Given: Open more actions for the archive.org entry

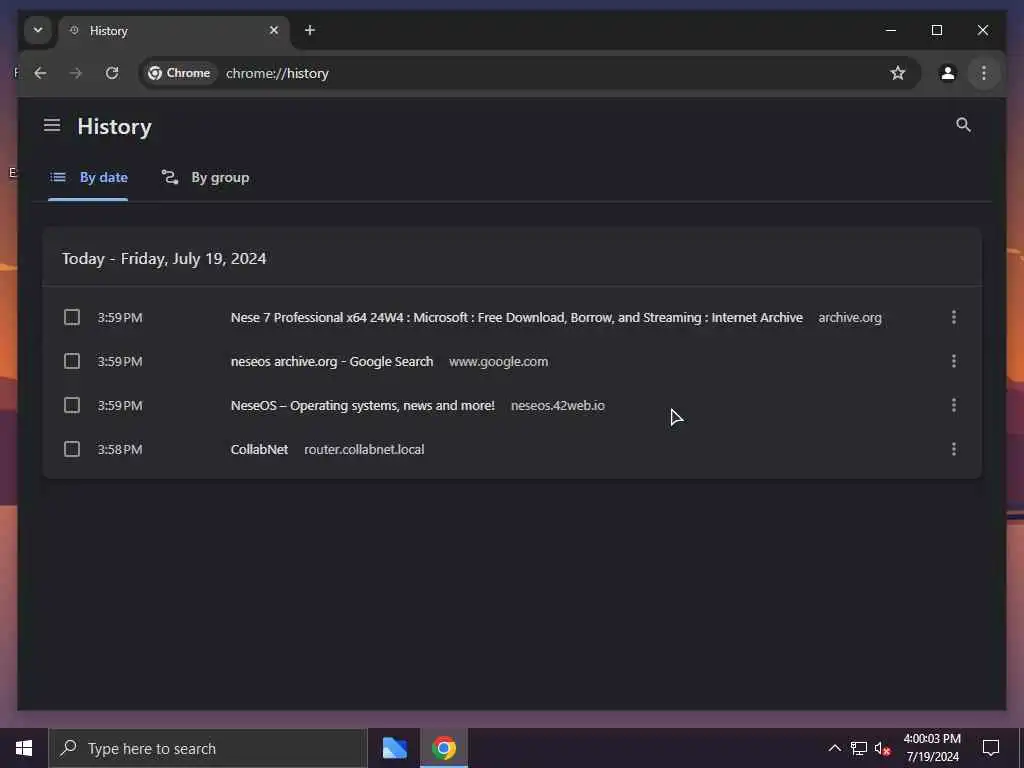Looking at the screenshot, I should coord(953,317).
